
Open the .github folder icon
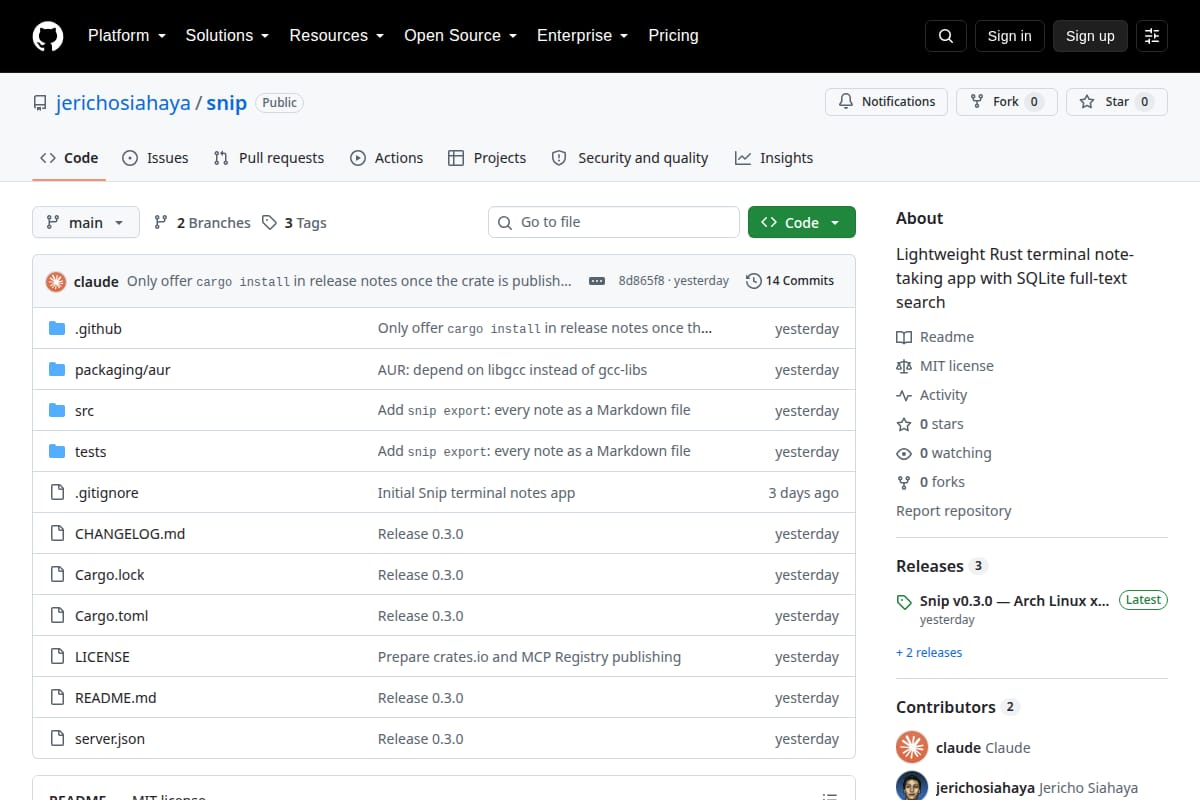(x=57, y=329)
